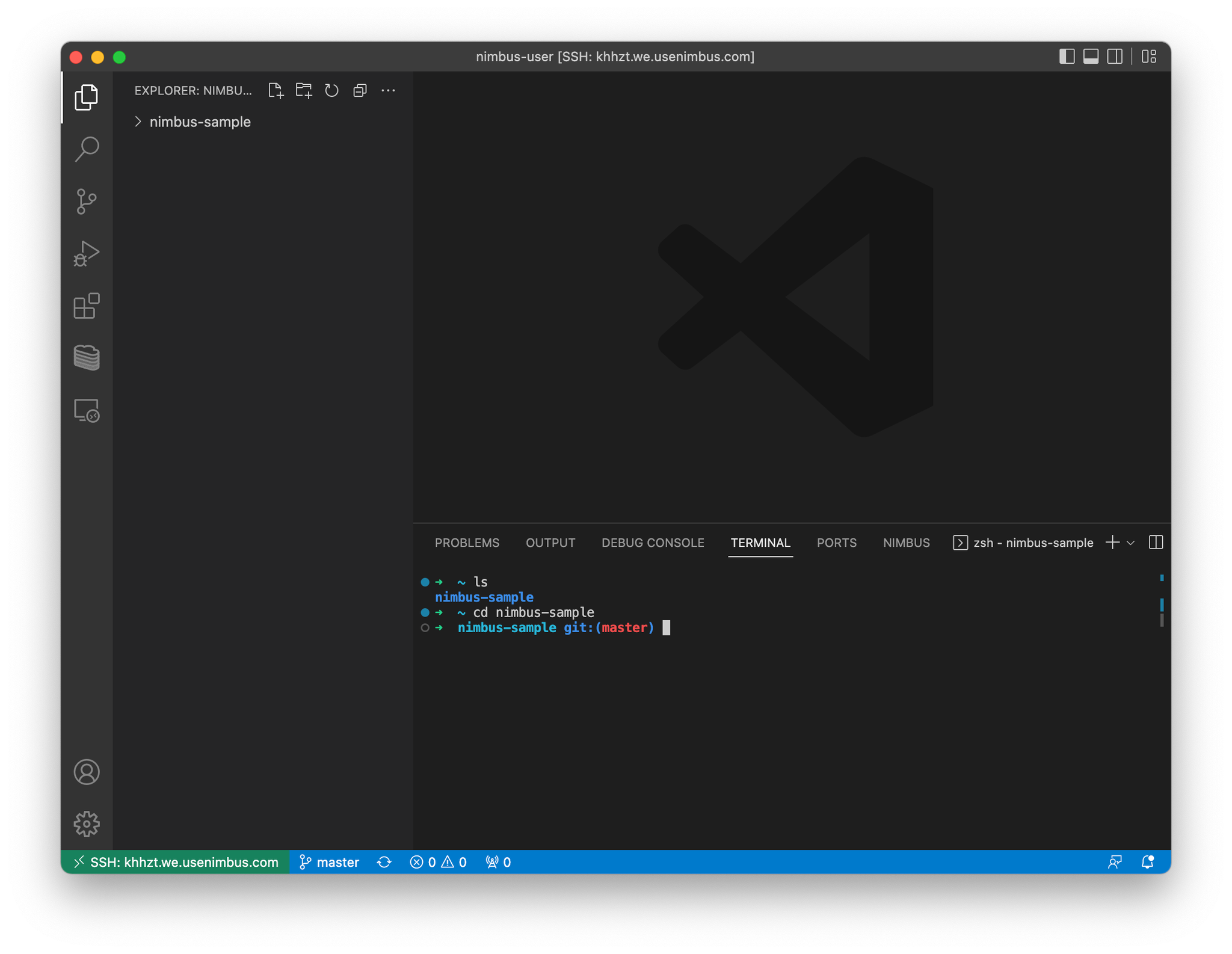Toggle the bottom panel layout
Image resolution: width=1232 pixels, height=954 pixels.
[1091, 57]
